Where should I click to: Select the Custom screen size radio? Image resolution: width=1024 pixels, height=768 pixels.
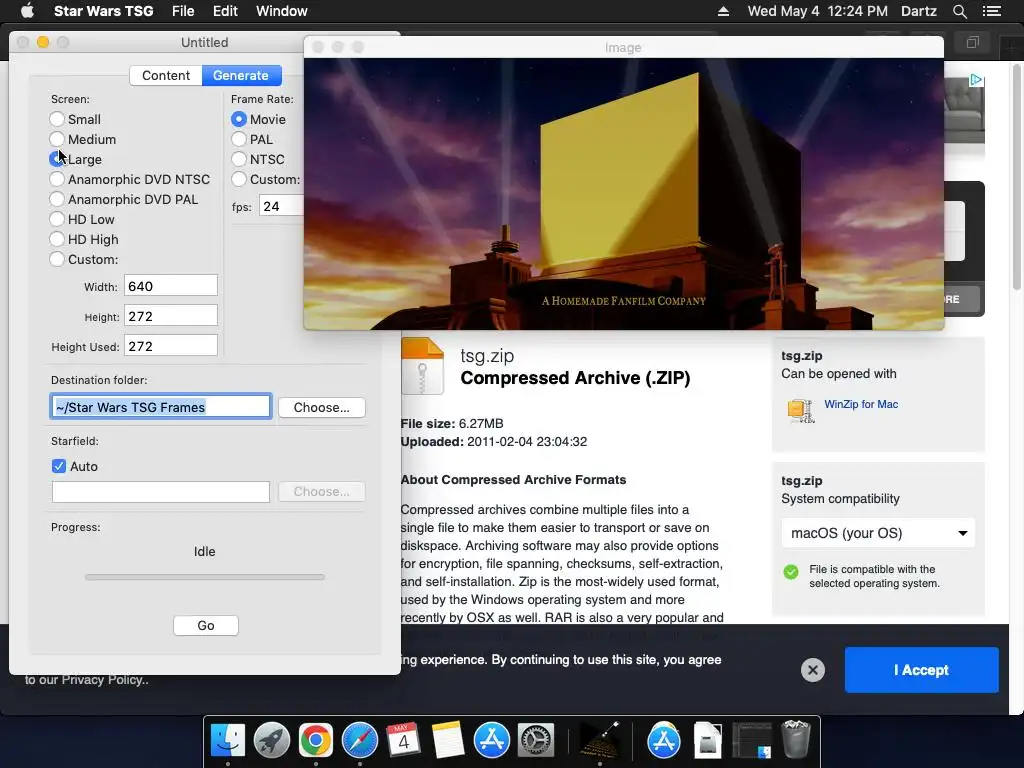tap(57, 259)
